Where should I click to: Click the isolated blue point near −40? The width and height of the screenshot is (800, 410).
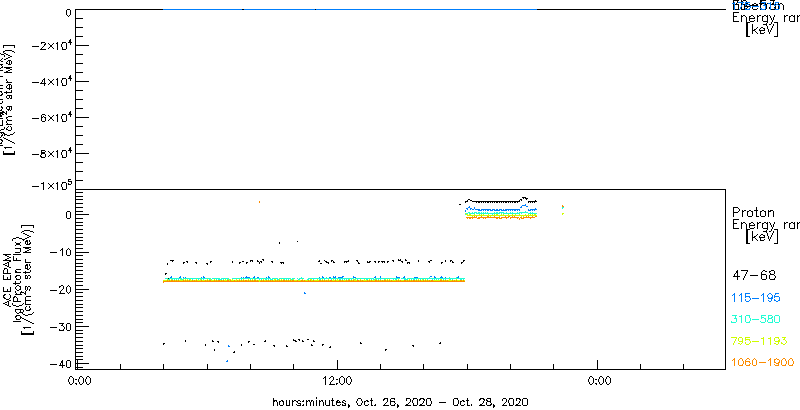[227, 361]
